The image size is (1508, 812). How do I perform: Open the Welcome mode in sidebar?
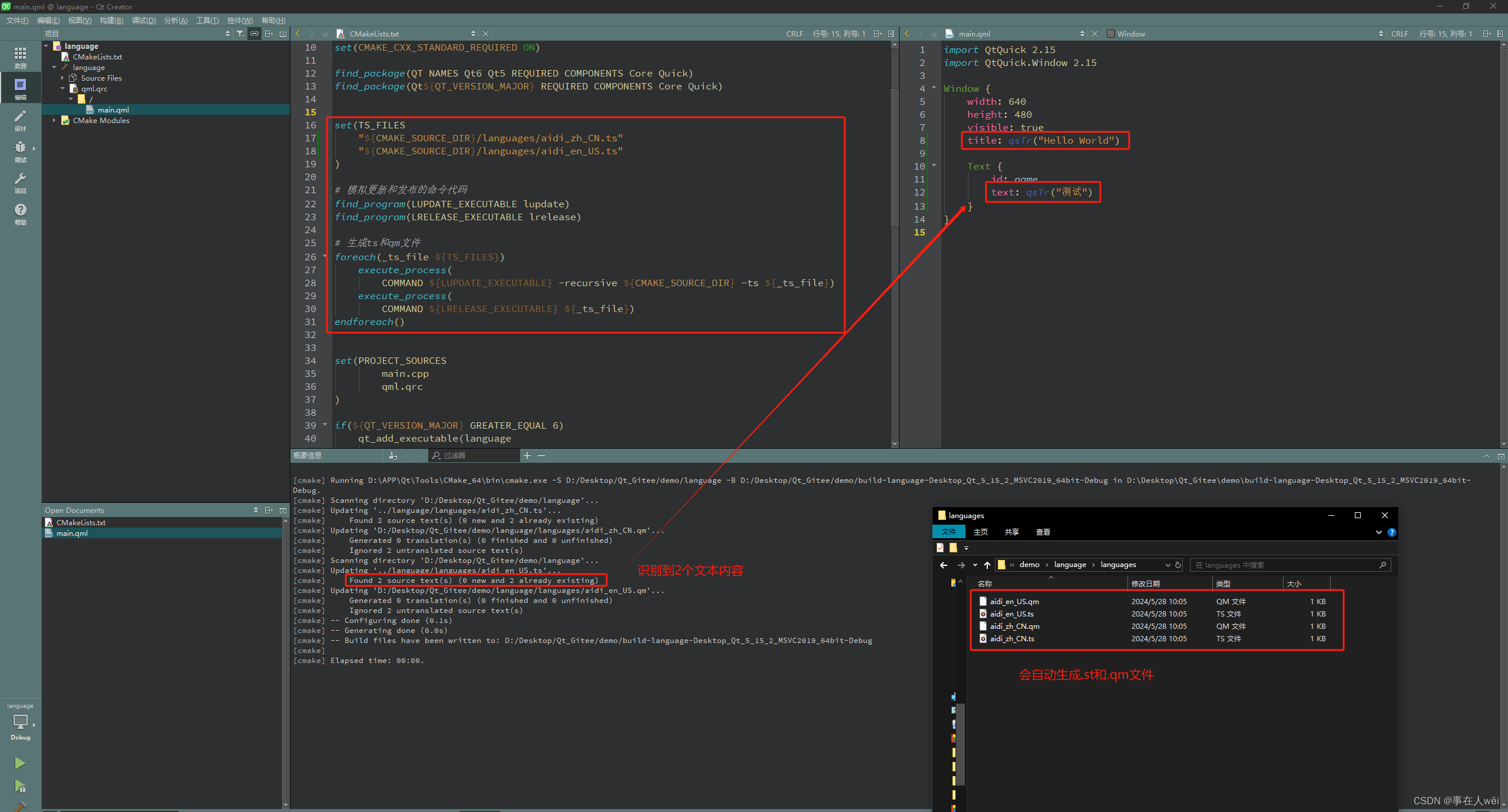pos(20,57)
